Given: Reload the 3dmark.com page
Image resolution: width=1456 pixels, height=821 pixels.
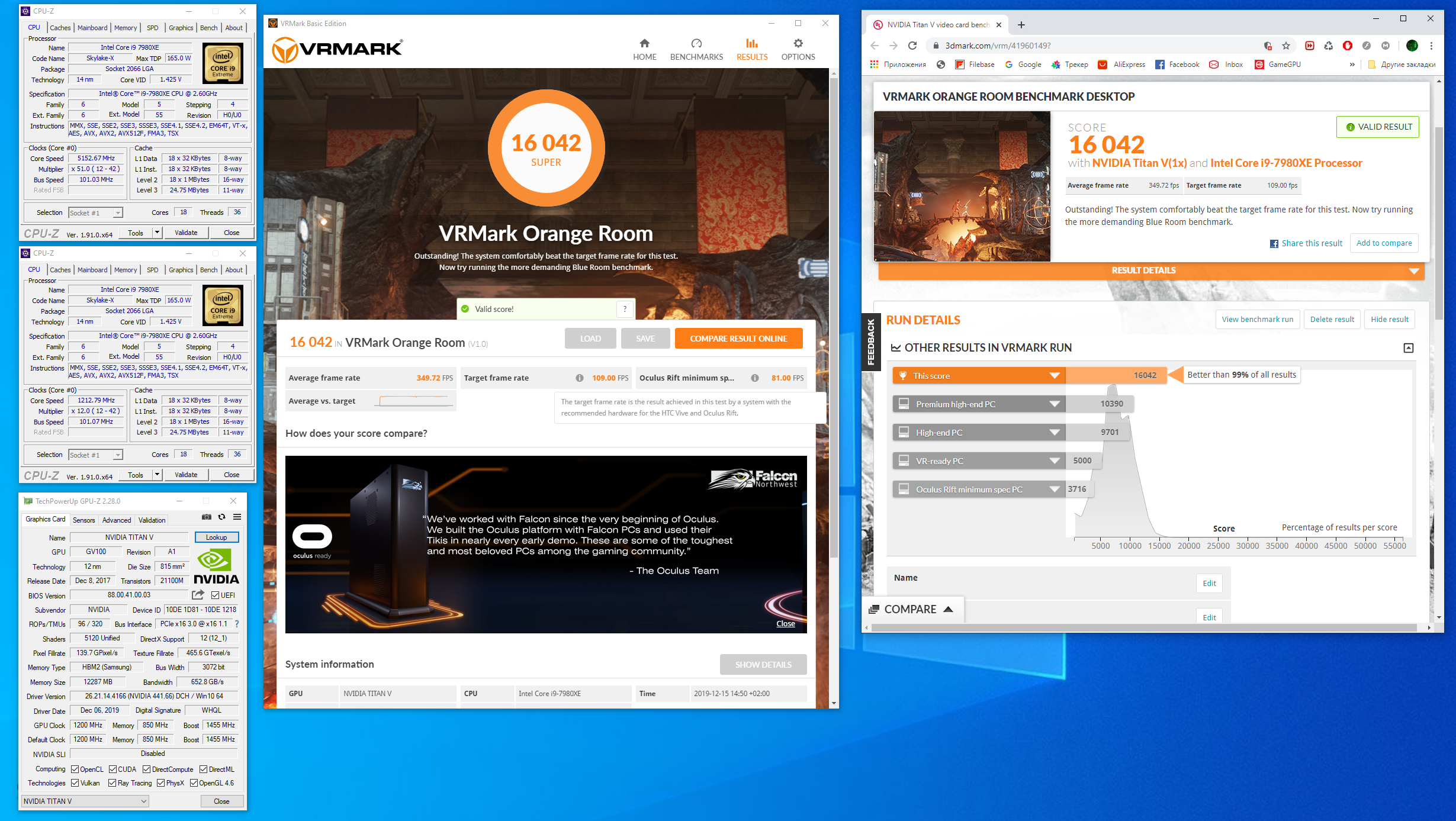Looking at the screenshot, I should pyautogui.click(x=912, y=46).
